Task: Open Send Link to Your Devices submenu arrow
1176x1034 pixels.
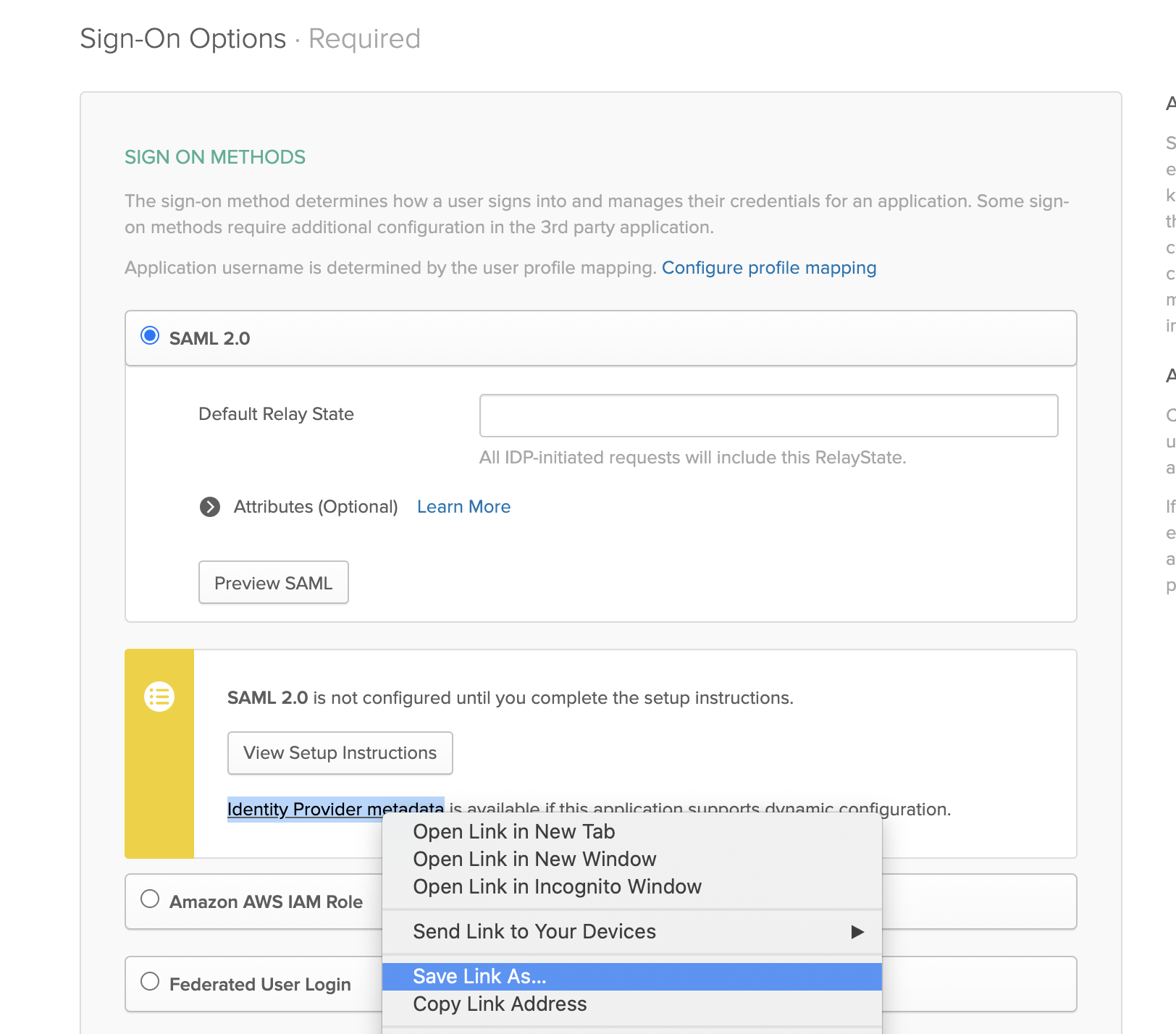Action: click(857, 932)
